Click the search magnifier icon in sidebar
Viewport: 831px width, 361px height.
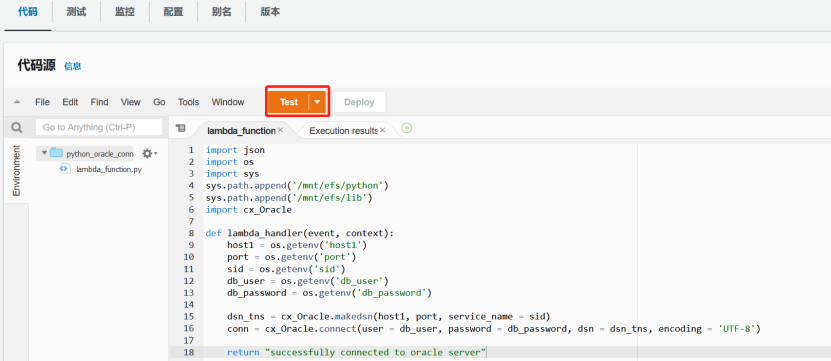pyautogui.click(x=17, y=128)
